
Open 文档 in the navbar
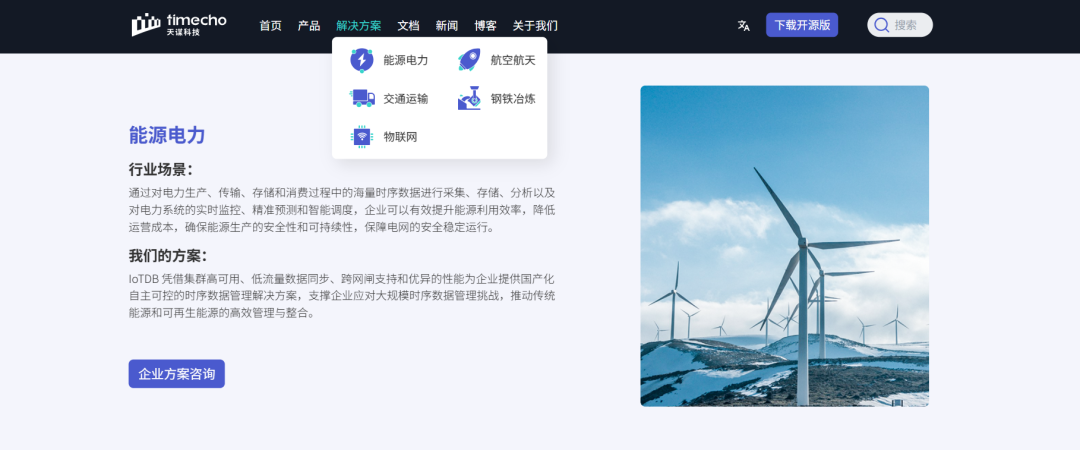pos(408,25)
